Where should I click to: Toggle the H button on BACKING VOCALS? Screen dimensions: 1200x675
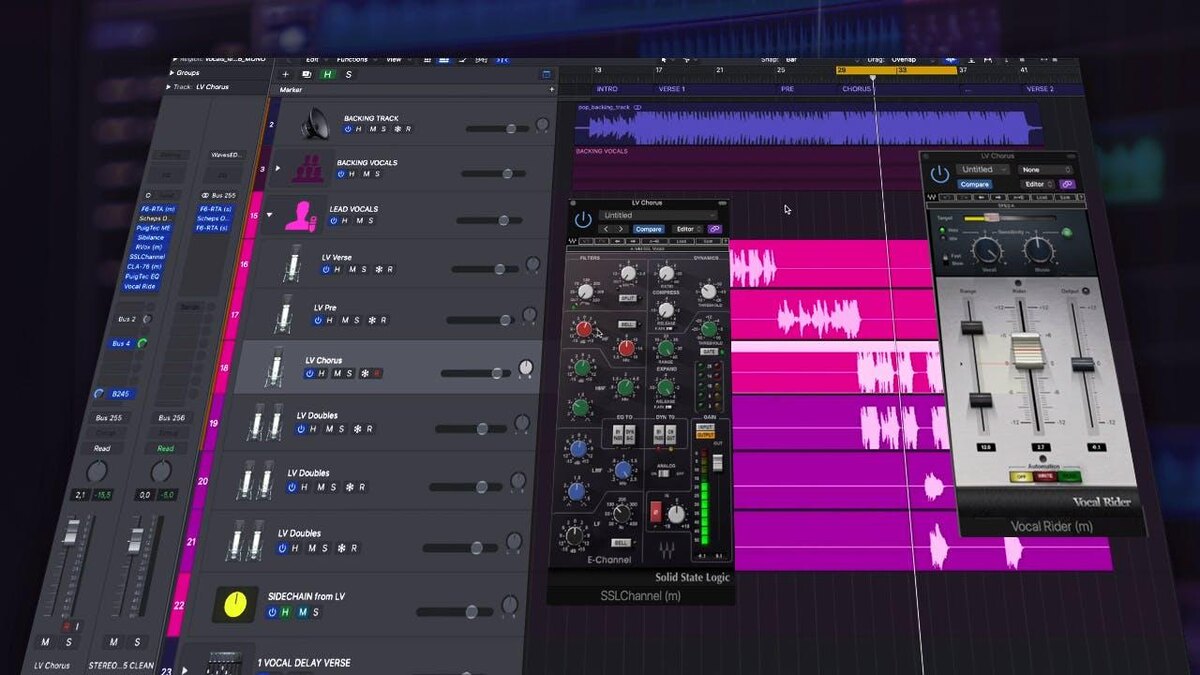coord(353,174)
